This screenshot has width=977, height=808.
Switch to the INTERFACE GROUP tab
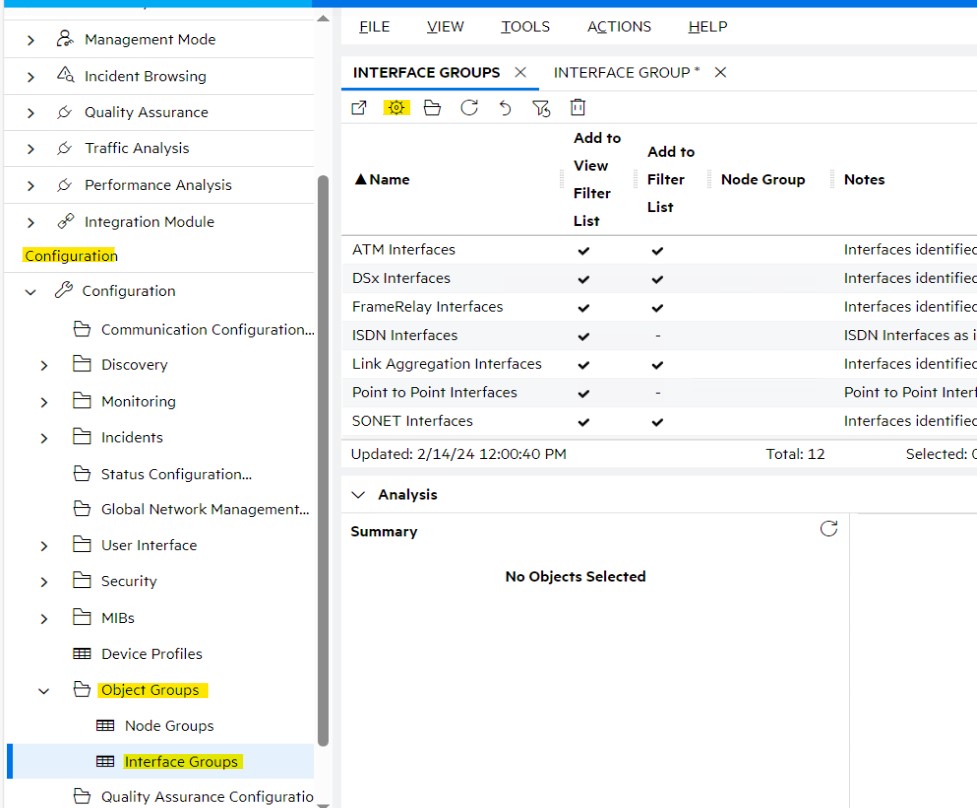click(625, 72)
